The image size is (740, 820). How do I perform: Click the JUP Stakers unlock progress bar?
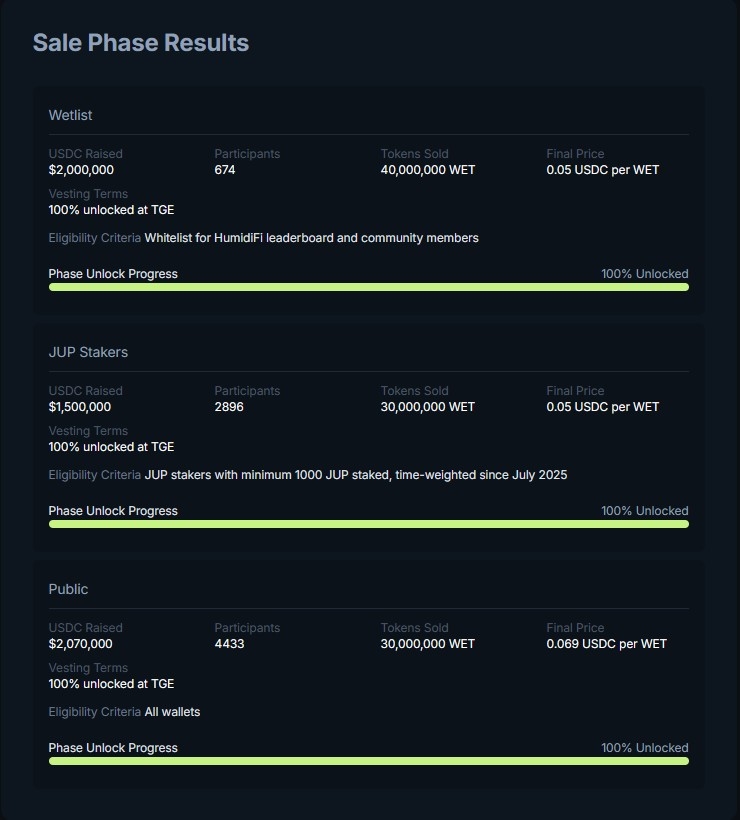[x=368, y=524]
